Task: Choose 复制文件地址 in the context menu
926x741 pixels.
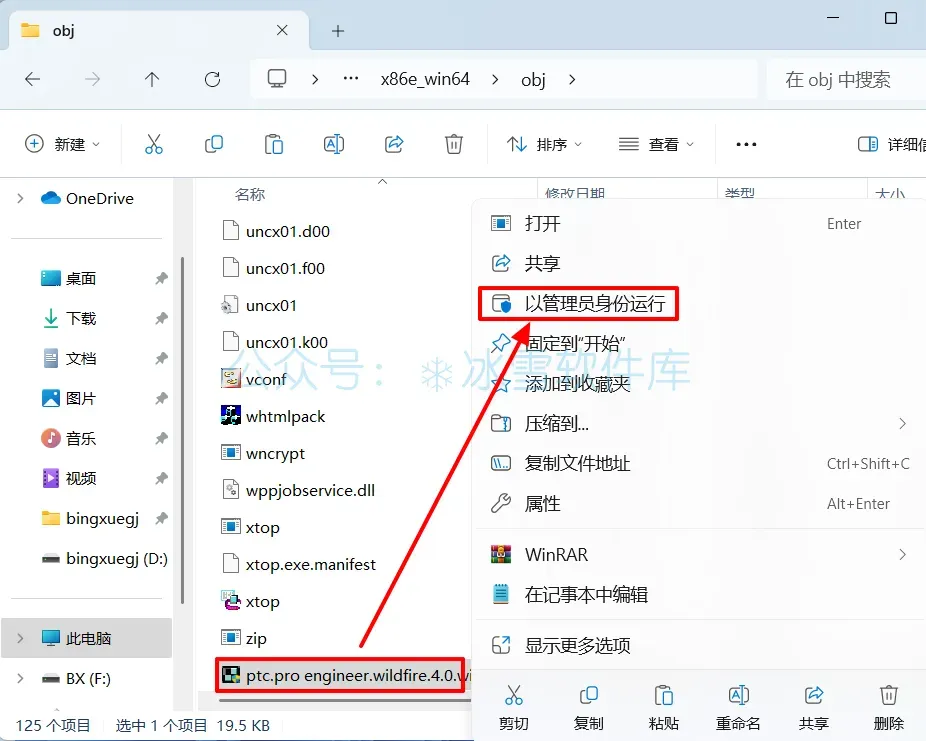Action: (700, 463)
